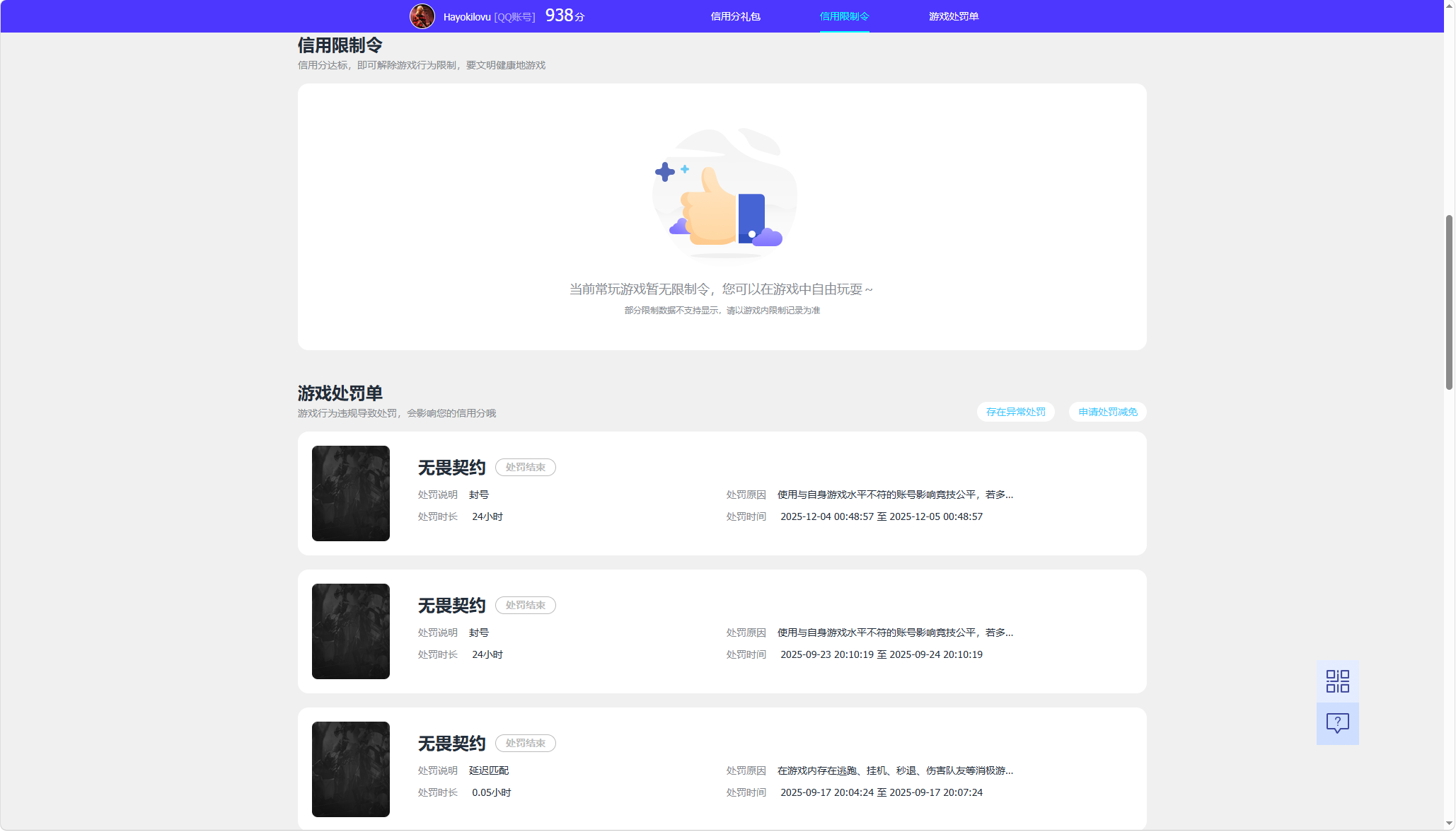Viewport: 1456px width, 832px height.
Task: Click the 信用限制令 section heading
Action: click(340, 45)
